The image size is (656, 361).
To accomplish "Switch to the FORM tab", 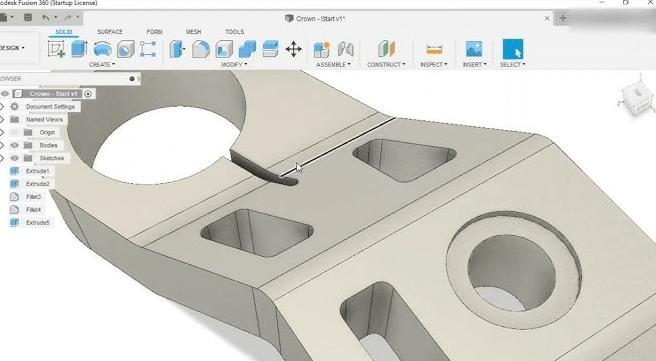I will pyautogui.click(x=154, y=32).
